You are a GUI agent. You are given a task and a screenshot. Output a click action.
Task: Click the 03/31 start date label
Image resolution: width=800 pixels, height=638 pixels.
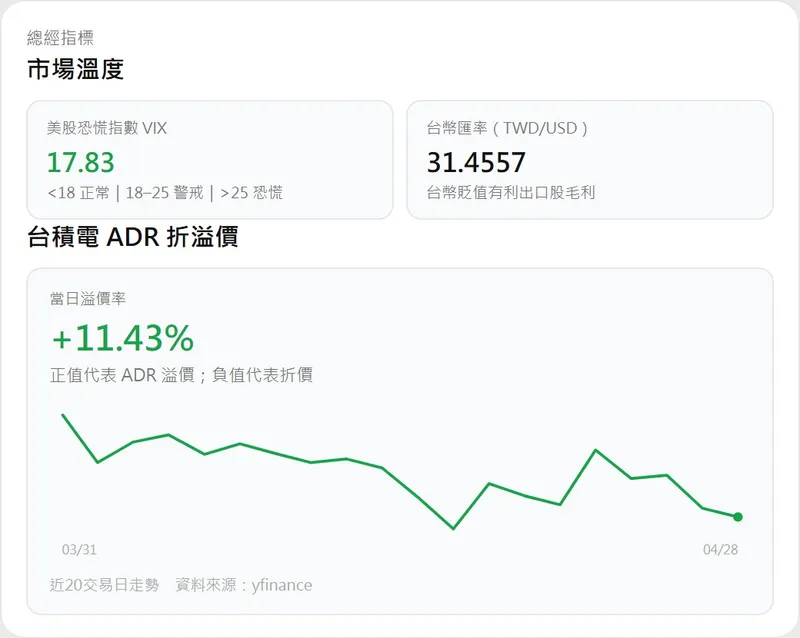(79, 550)
